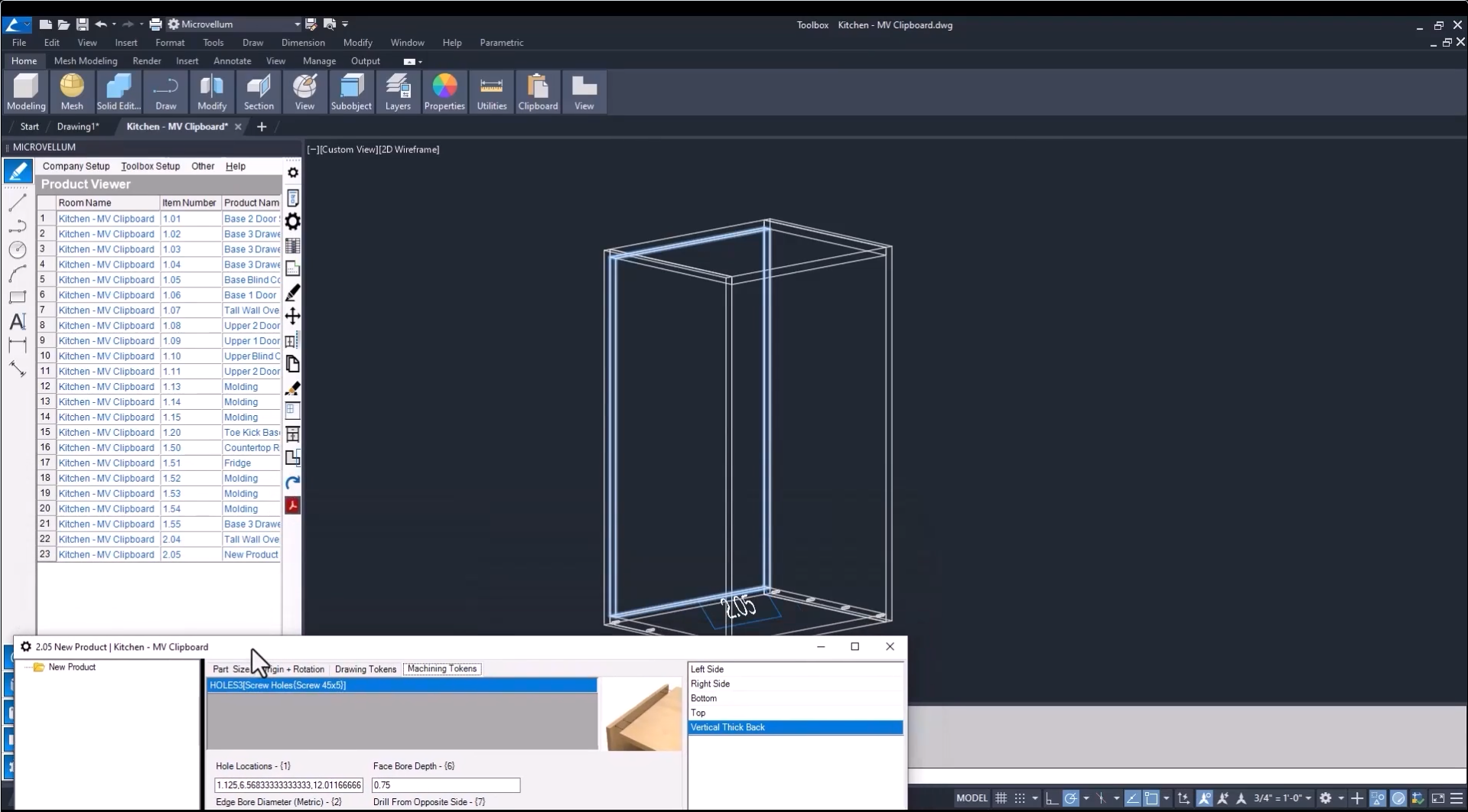This screenshot has height=812, width=1468.
Task: Toggle snap mode dots in status bar
Action: [x=1020, y=798]
